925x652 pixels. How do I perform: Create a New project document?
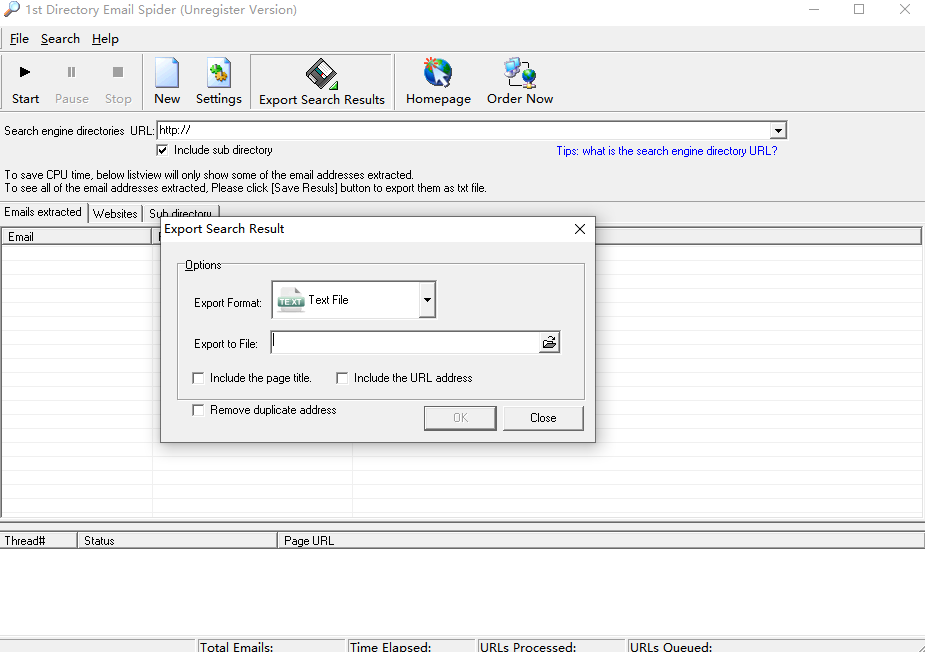click(167, 73)
